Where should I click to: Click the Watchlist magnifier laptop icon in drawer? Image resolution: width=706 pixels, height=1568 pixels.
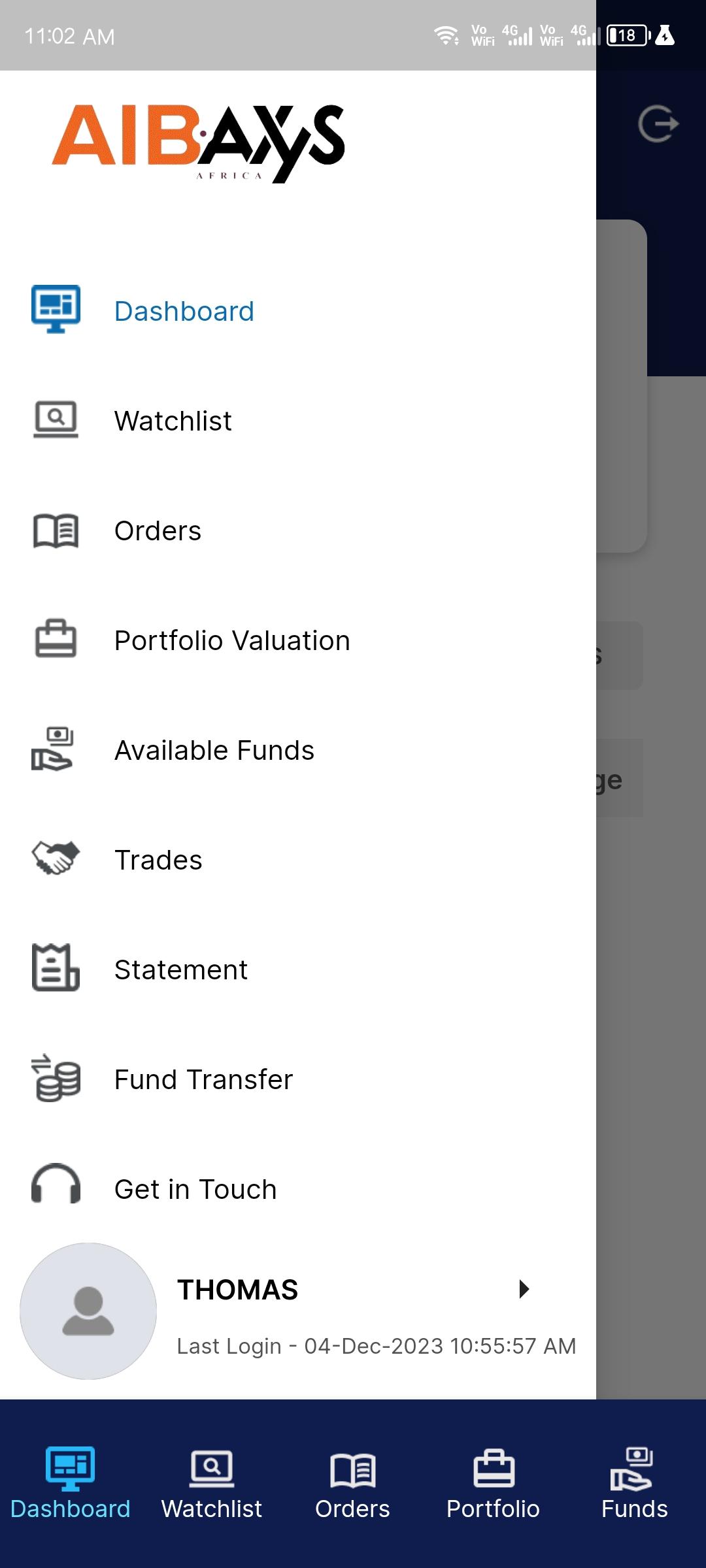[x=56, y=419]
